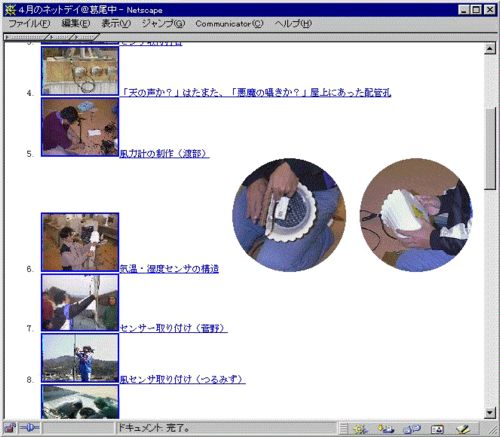The height and width of the screenshot is (437, 500).
Task: Open Navigator from the component bar
Action: point(360,429)
